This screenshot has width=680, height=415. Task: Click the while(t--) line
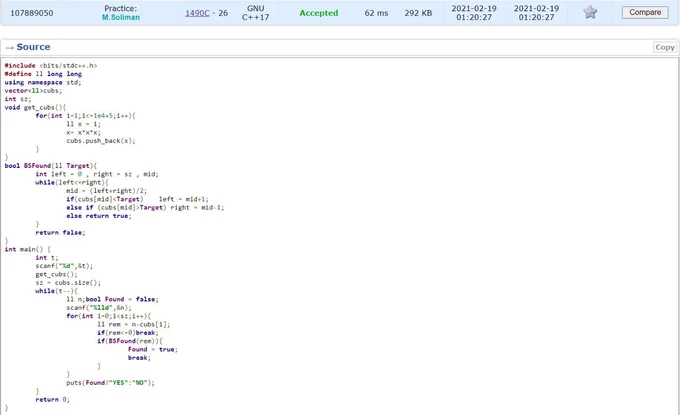(x=56, y=291)
